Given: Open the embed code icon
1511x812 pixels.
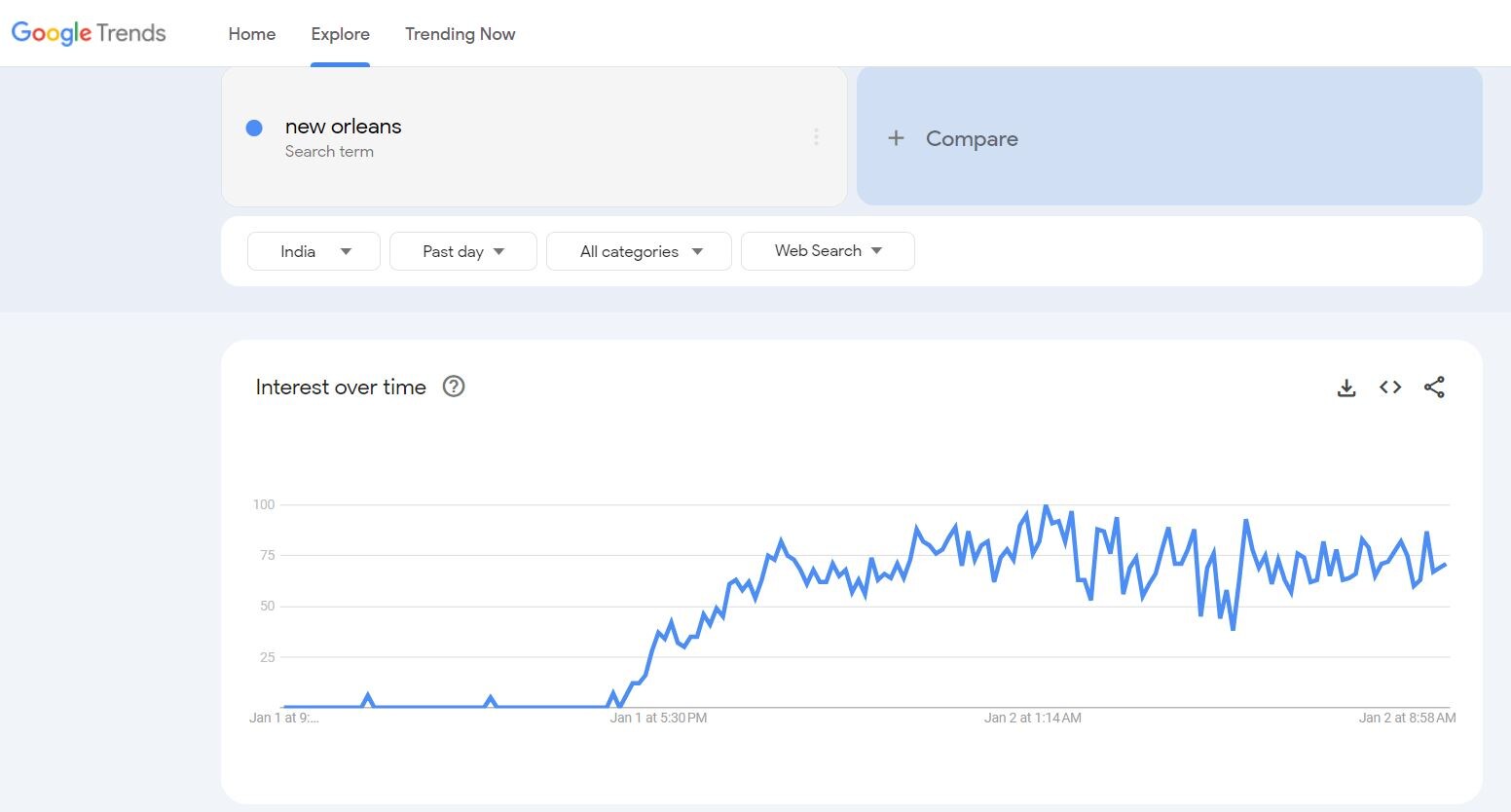Looking at the screenshot, I should [x=1390, y=388].
